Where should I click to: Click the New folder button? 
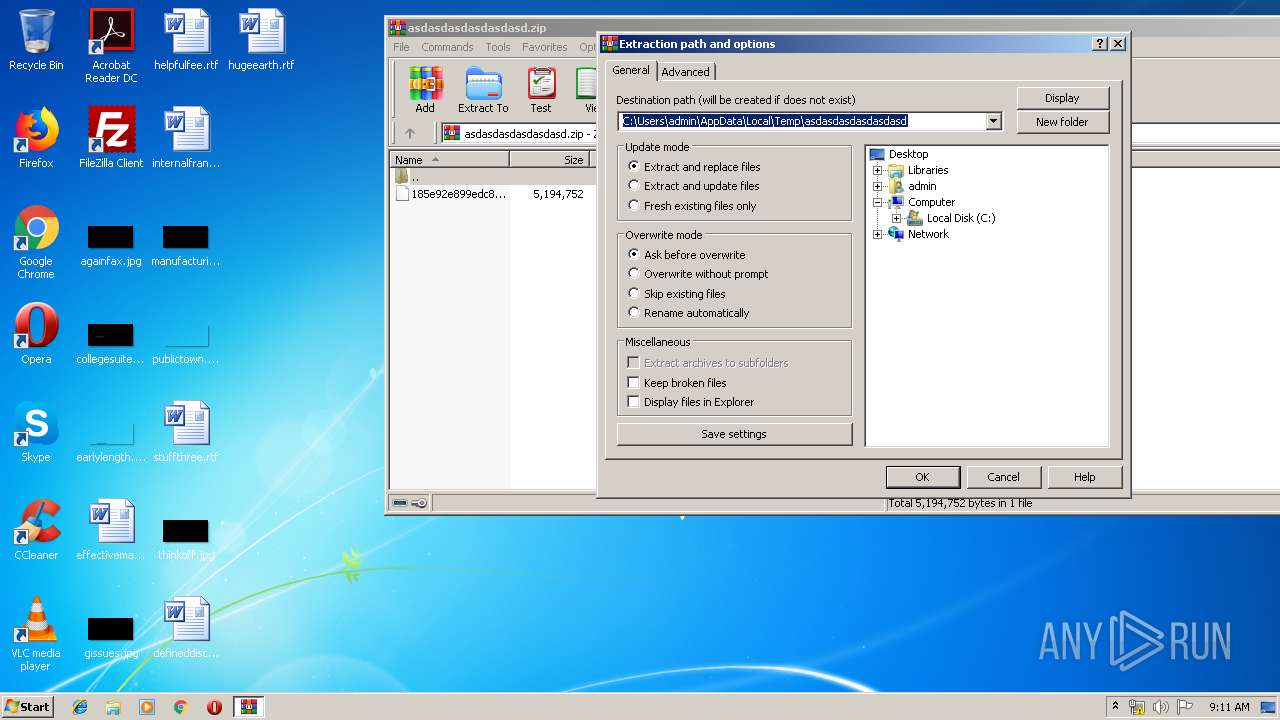[x=1062, y=122]
